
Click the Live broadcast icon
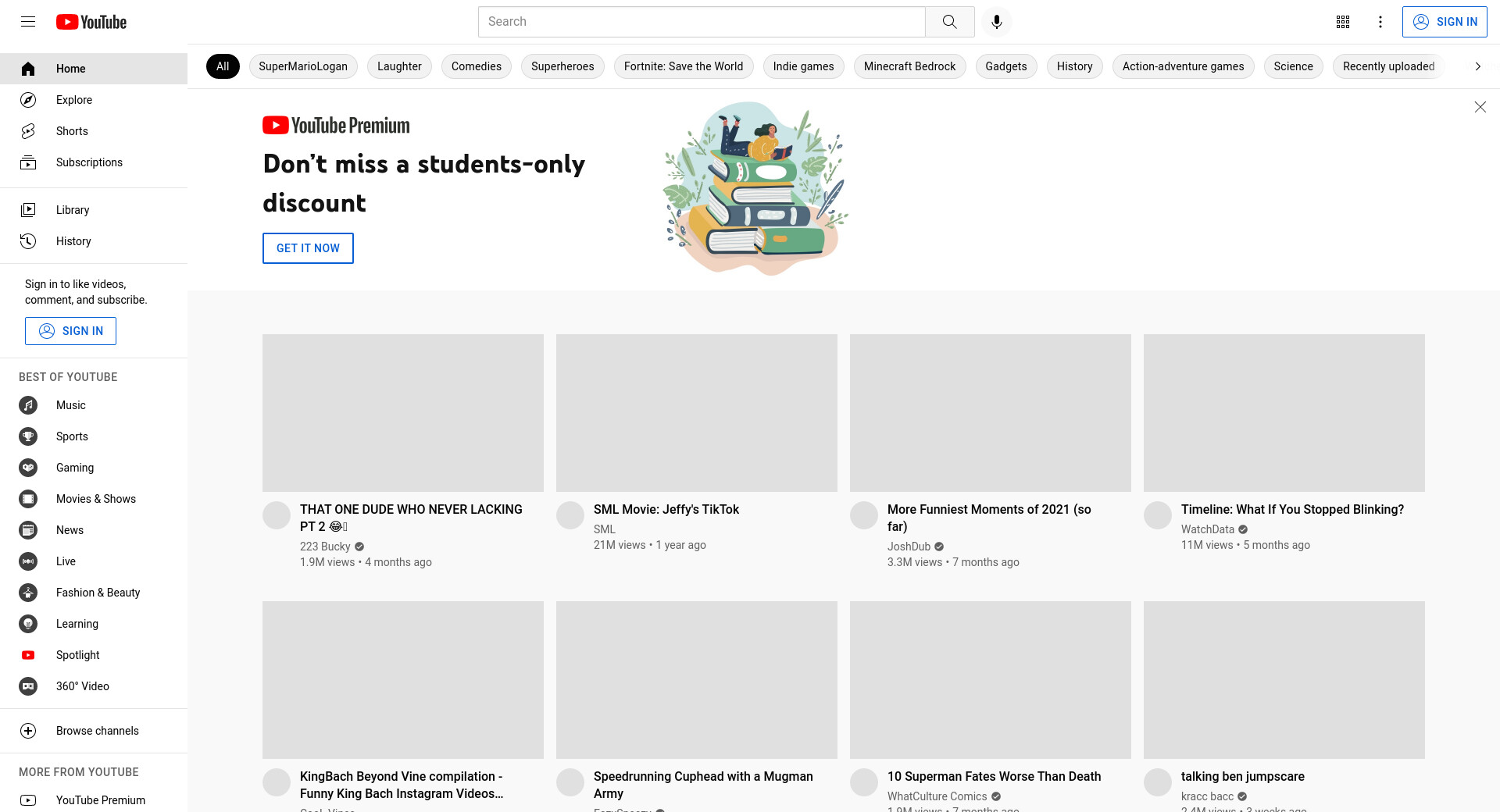[x=28, y=561]
